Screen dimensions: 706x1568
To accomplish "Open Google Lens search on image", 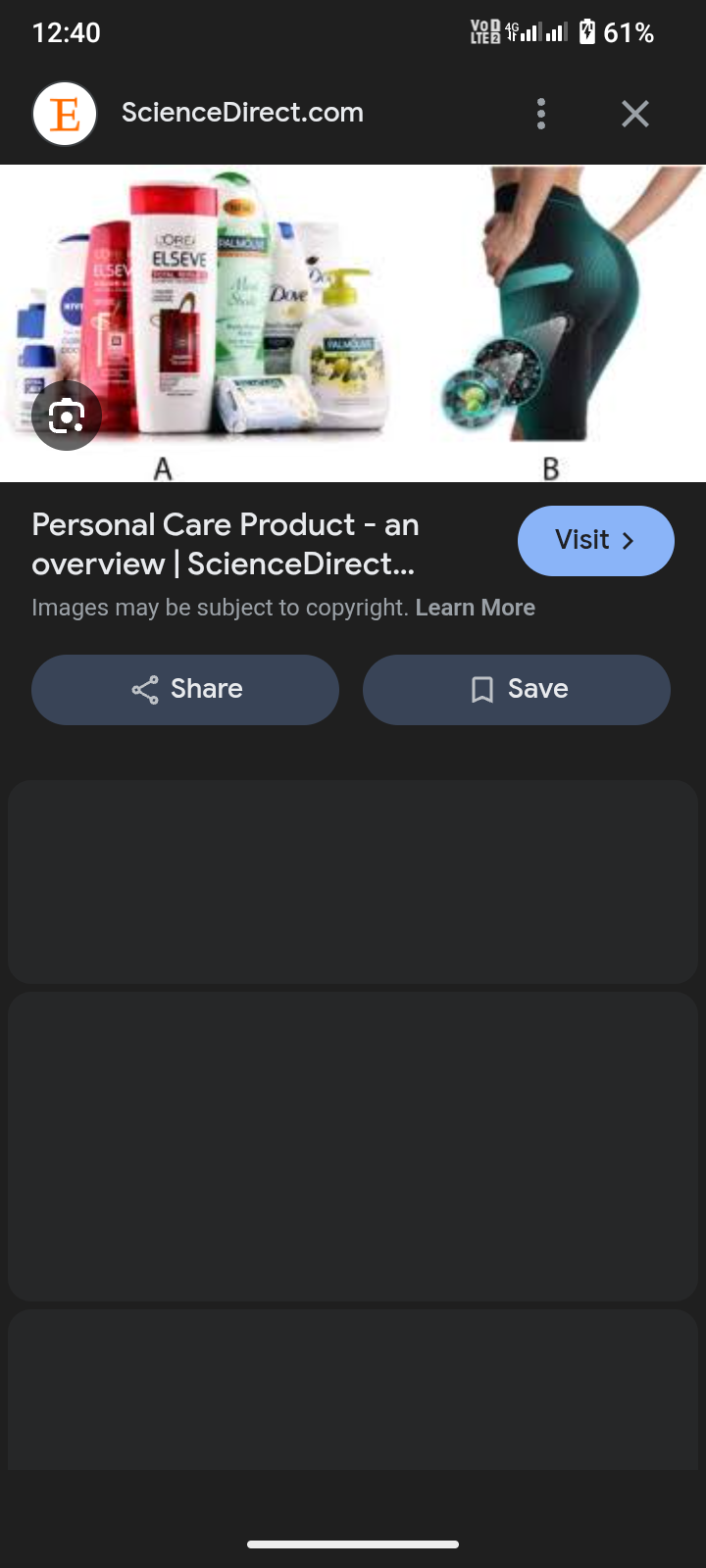I will click(x=66, y=416).
